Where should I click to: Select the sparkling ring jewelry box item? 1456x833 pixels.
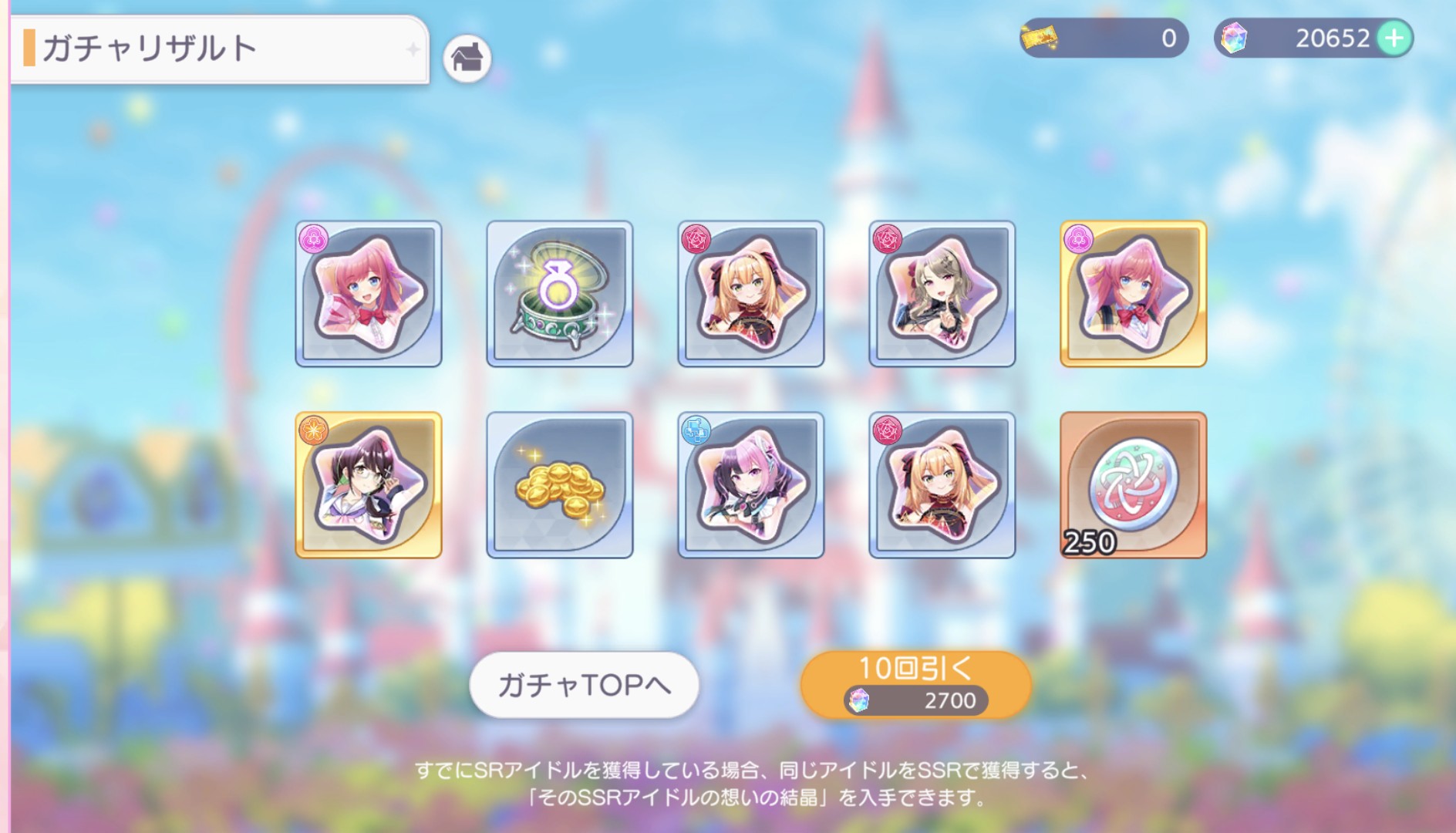click(x=560, y=294)
